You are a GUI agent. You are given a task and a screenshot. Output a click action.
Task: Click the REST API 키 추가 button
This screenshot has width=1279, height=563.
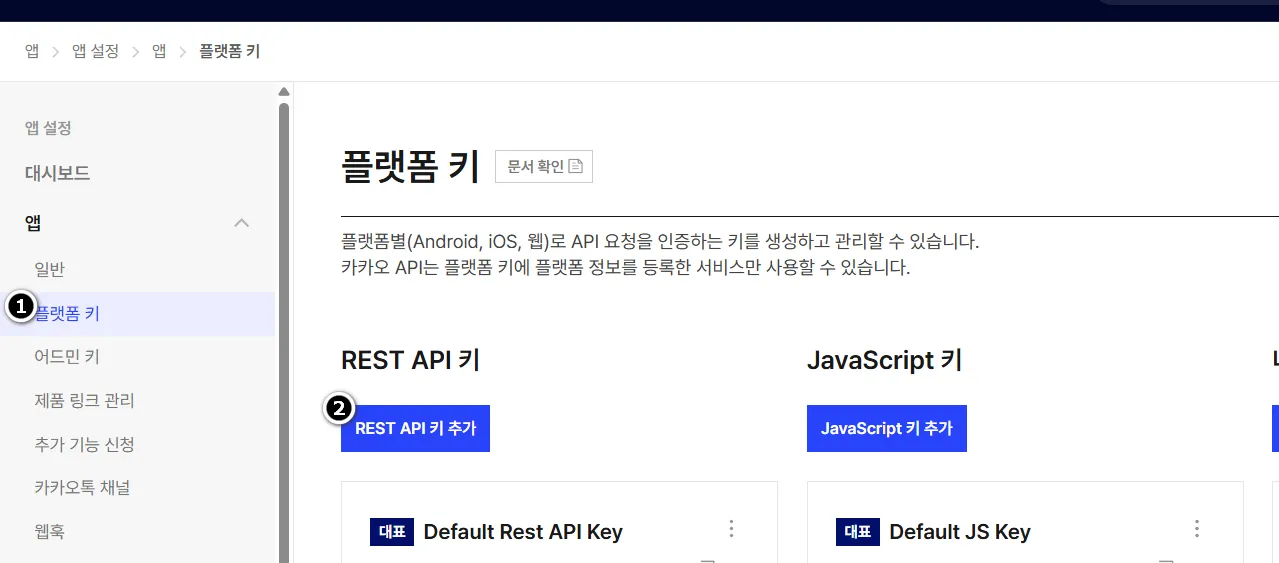tap(415, 428)
